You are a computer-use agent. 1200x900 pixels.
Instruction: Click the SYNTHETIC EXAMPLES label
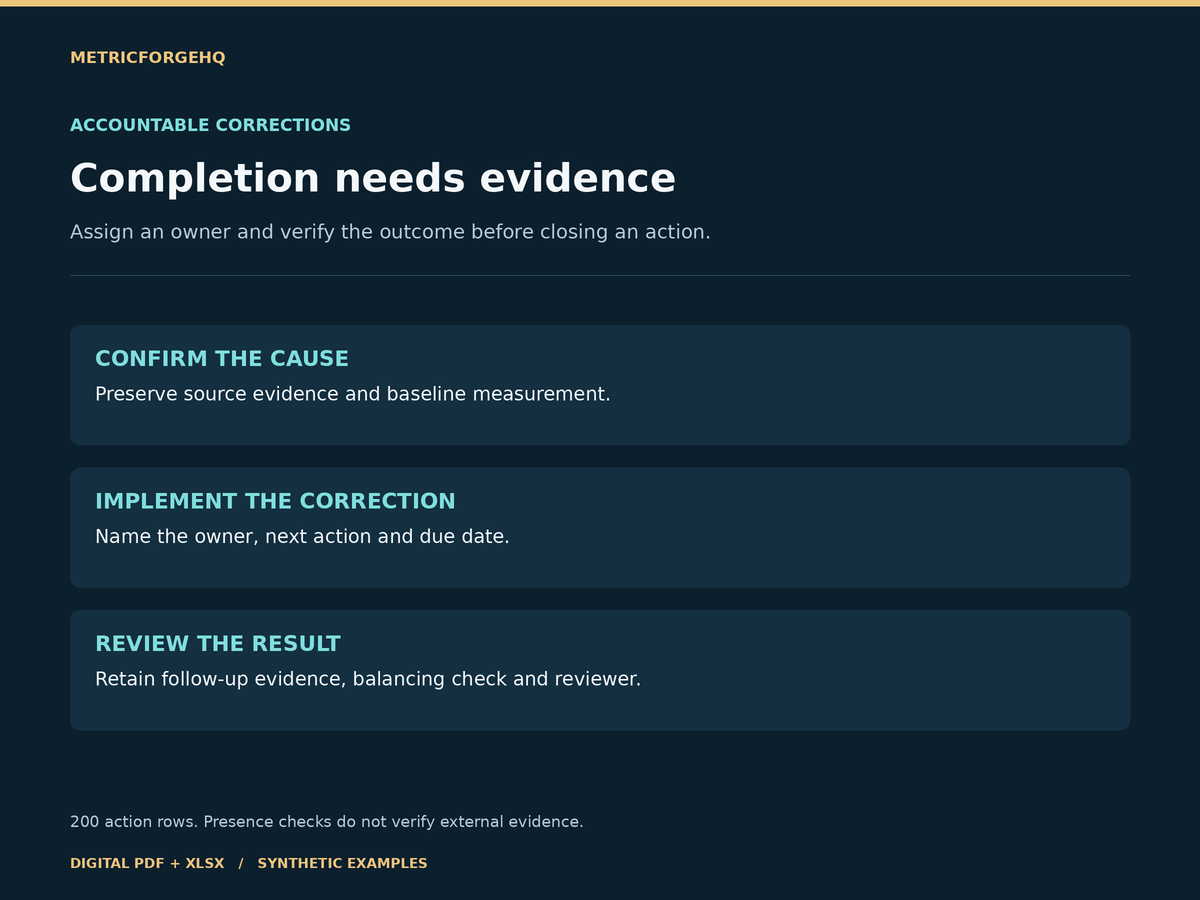(342, 863)
